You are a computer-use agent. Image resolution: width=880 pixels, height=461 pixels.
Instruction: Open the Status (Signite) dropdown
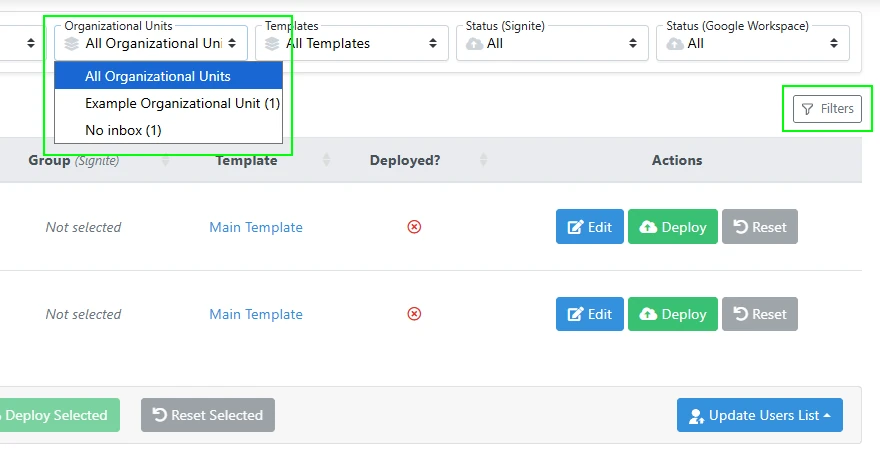[x=552, y=43]
